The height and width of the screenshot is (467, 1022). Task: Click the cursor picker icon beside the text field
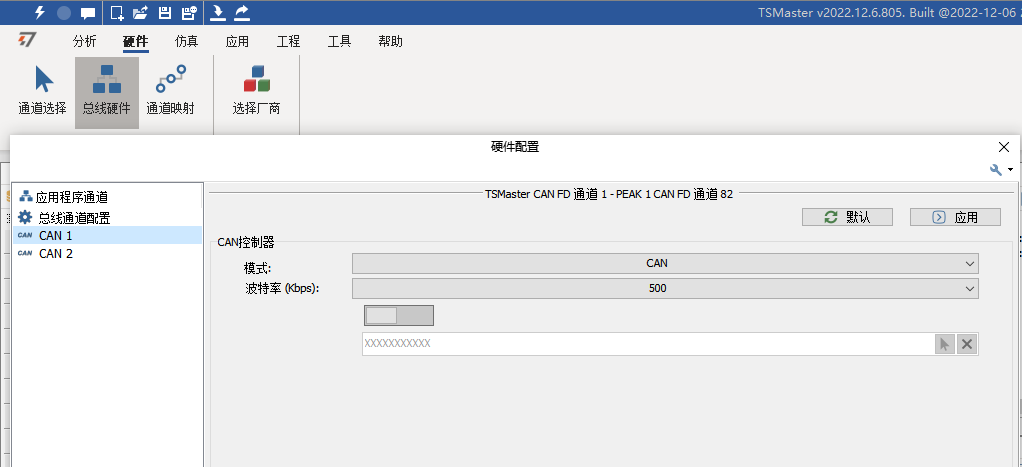click(944, 344)
